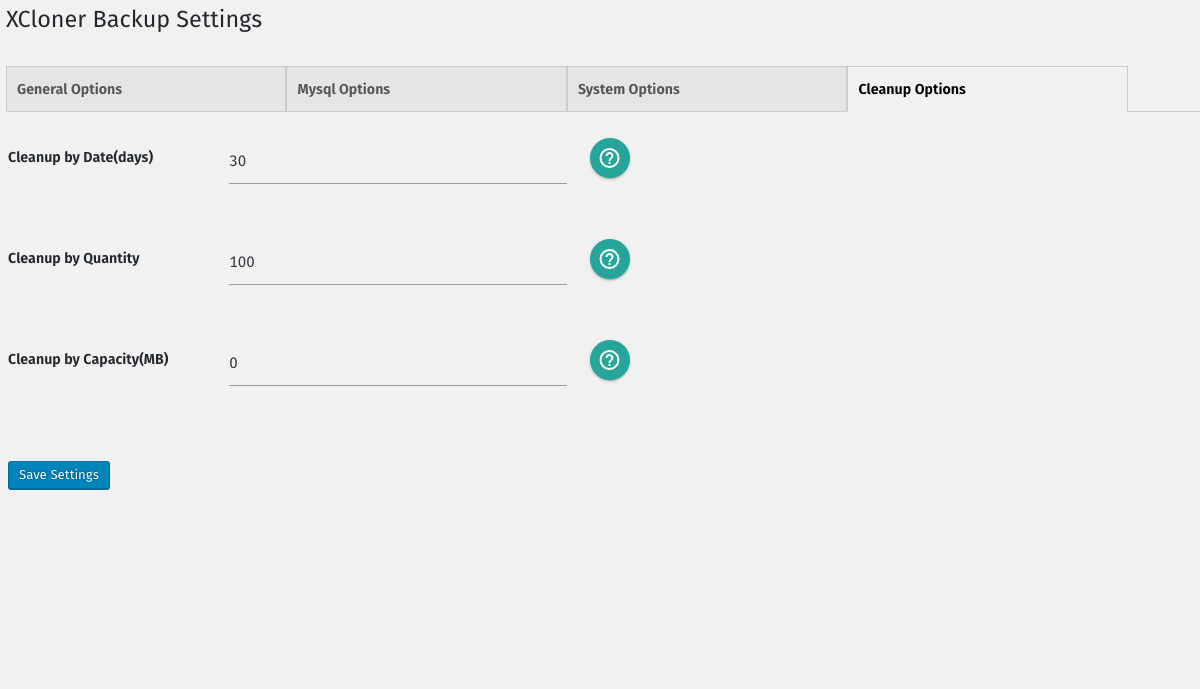Open help for Cleanup by Quantity
This screenshot has height=689, width=1200.
[x=610, y=259]
